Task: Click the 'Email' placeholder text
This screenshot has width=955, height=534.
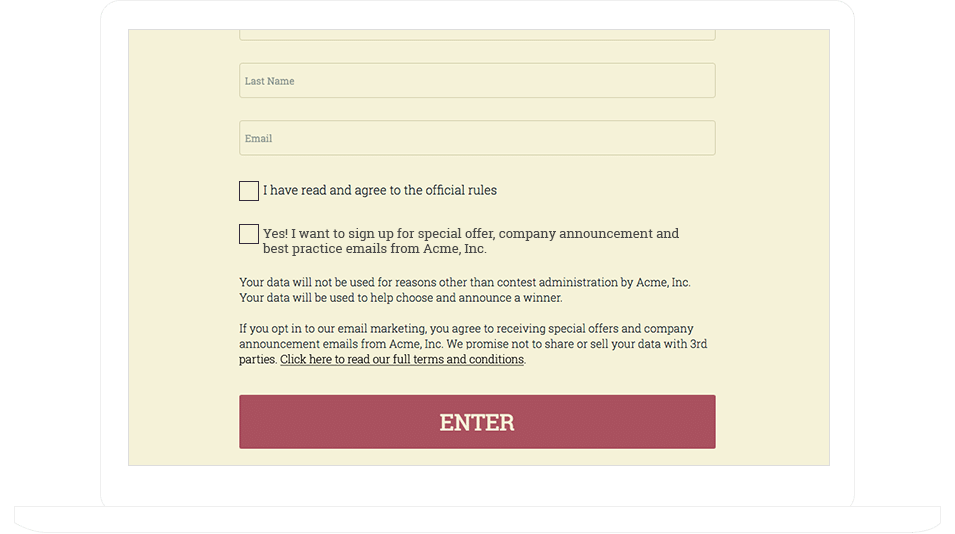Action: [x=259, y=138]
